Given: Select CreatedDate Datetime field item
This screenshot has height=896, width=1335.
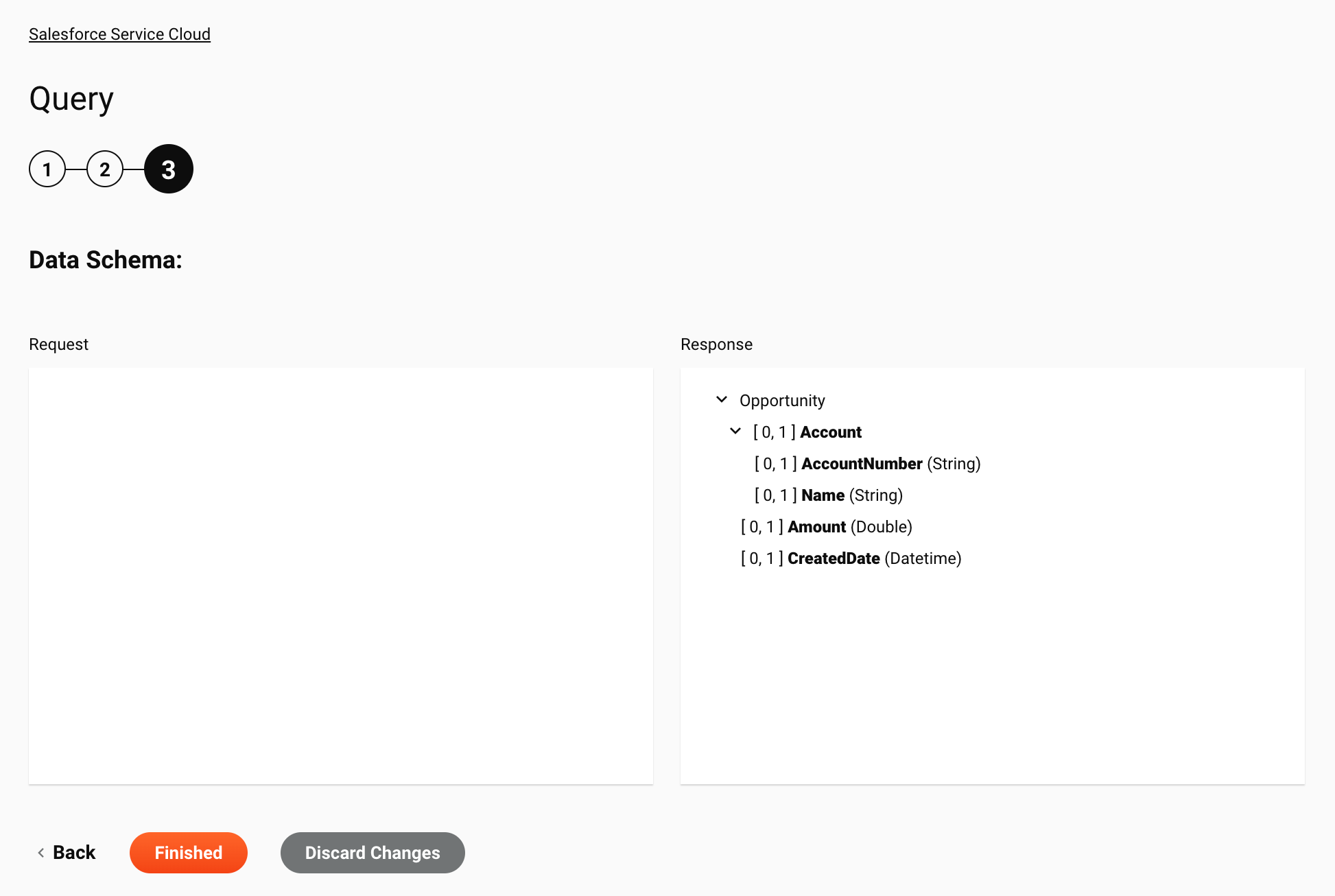Looking at the screenshot, I should [851, 558].
